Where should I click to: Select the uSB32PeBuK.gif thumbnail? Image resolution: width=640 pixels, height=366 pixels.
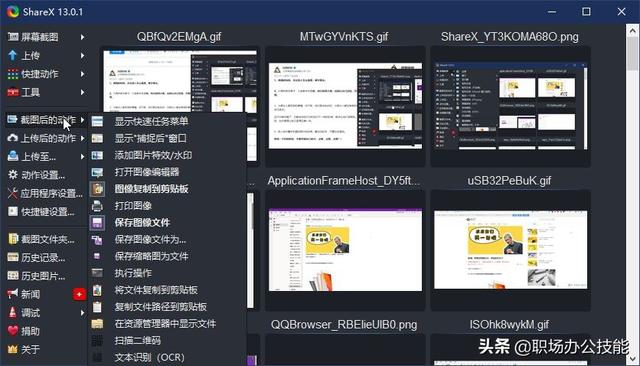[x=510, y=250]
